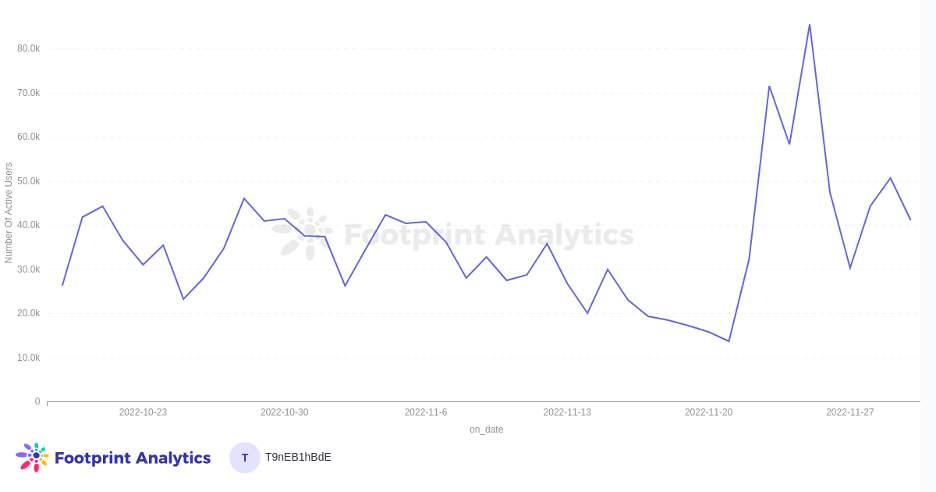Click the Footprint Analytics watermark text
This screenshot has height=492, width=936.
[489, 235]
